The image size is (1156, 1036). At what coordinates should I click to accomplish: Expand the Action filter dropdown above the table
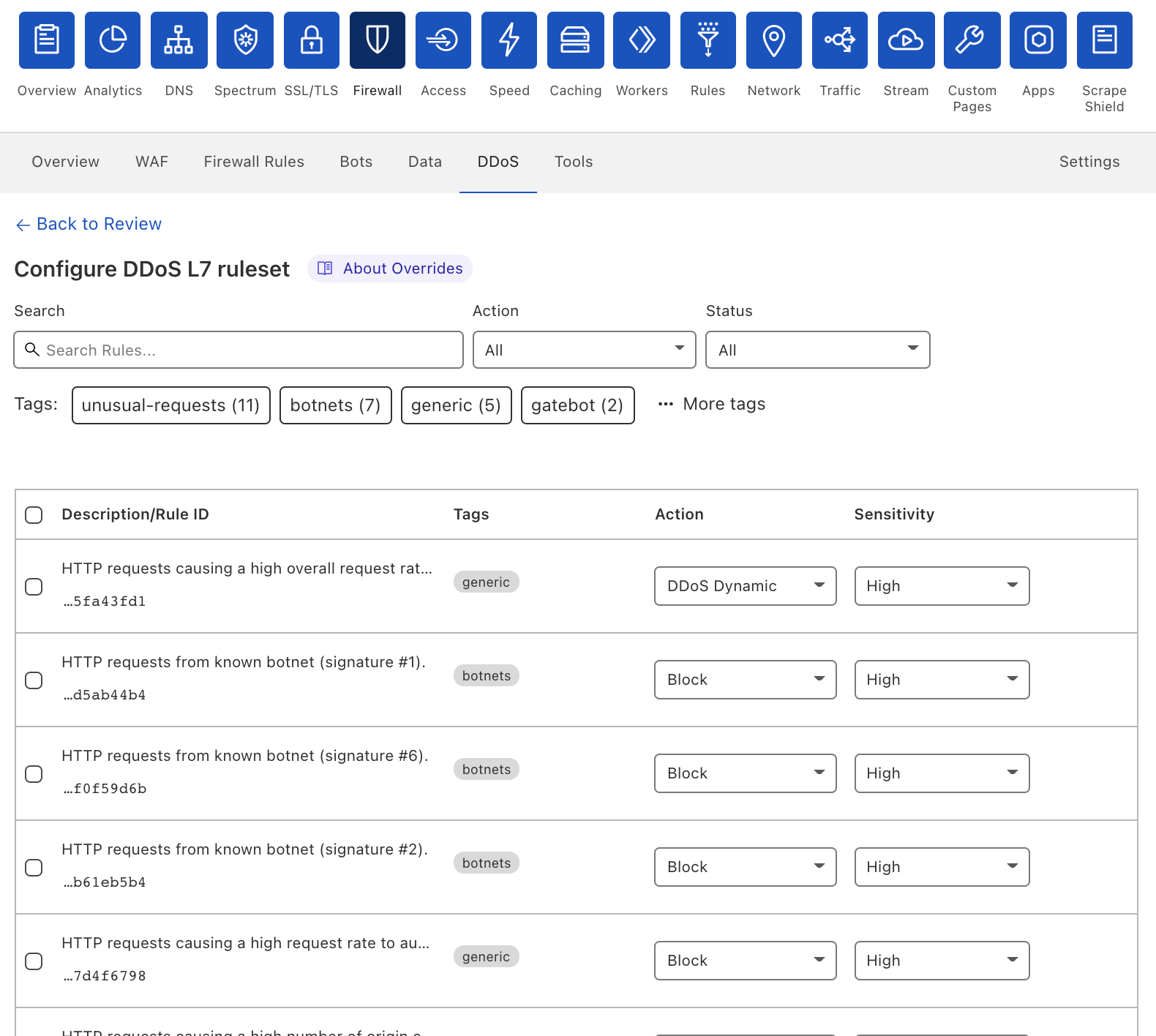(584, 350)
